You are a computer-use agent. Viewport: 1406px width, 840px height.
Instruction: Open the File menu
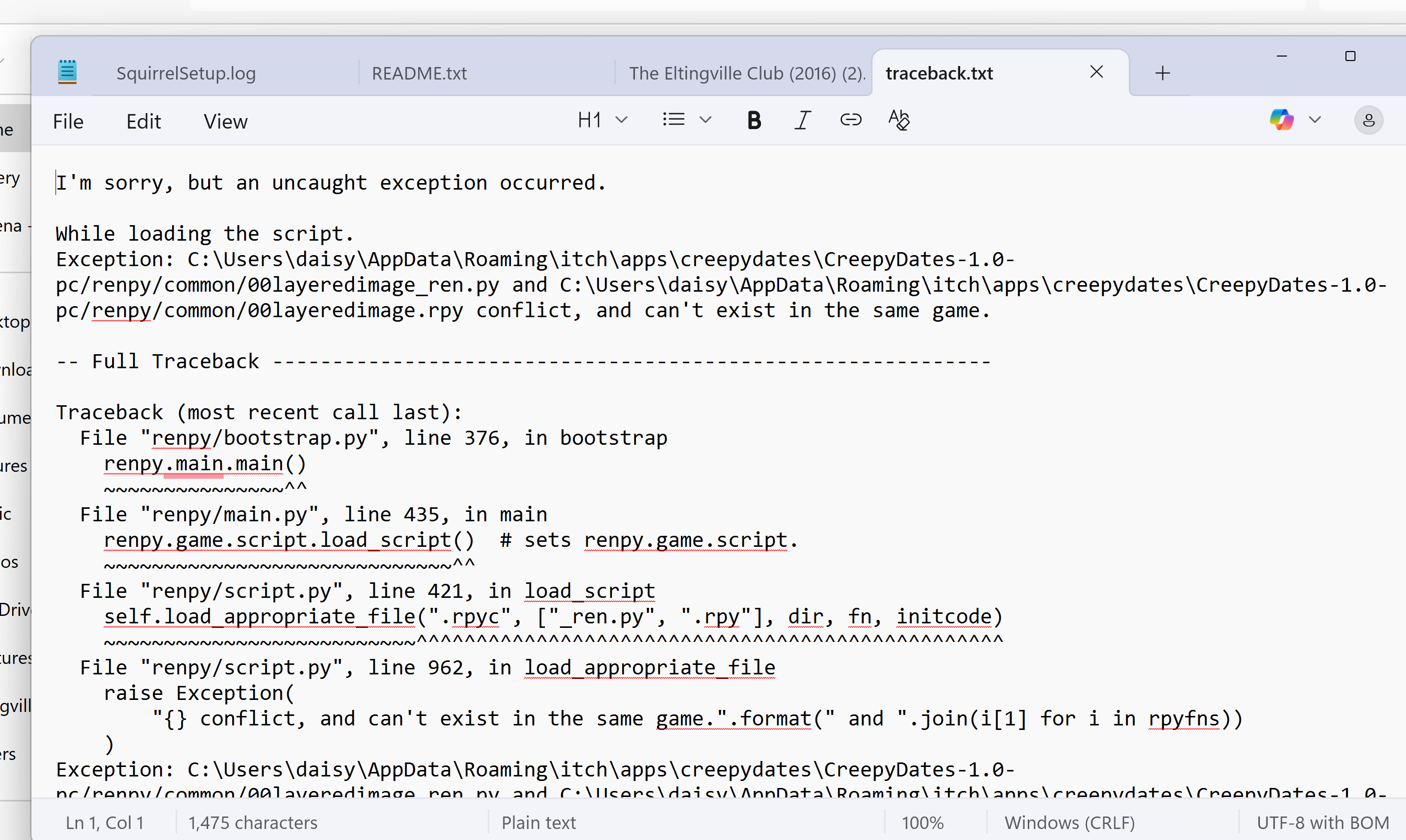[x=68, y=122]
